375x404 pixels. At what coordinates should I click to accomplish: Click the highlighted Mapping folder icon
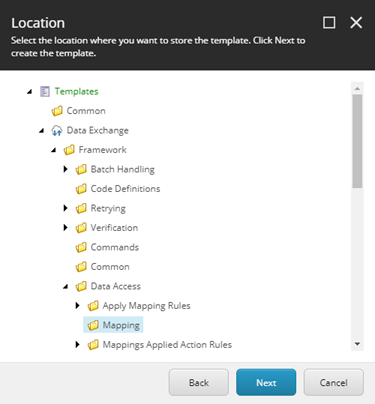click(93, 325)
